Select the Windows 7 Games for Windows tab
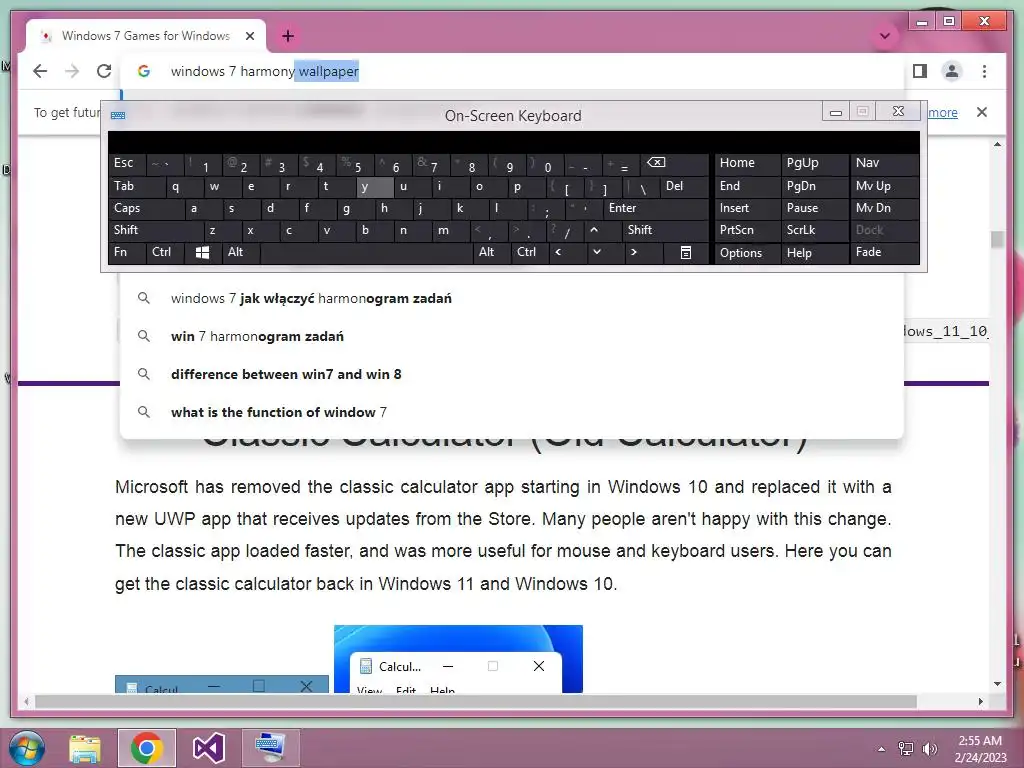The width and height of the screenshot is (1024, 768). (146, 36)
